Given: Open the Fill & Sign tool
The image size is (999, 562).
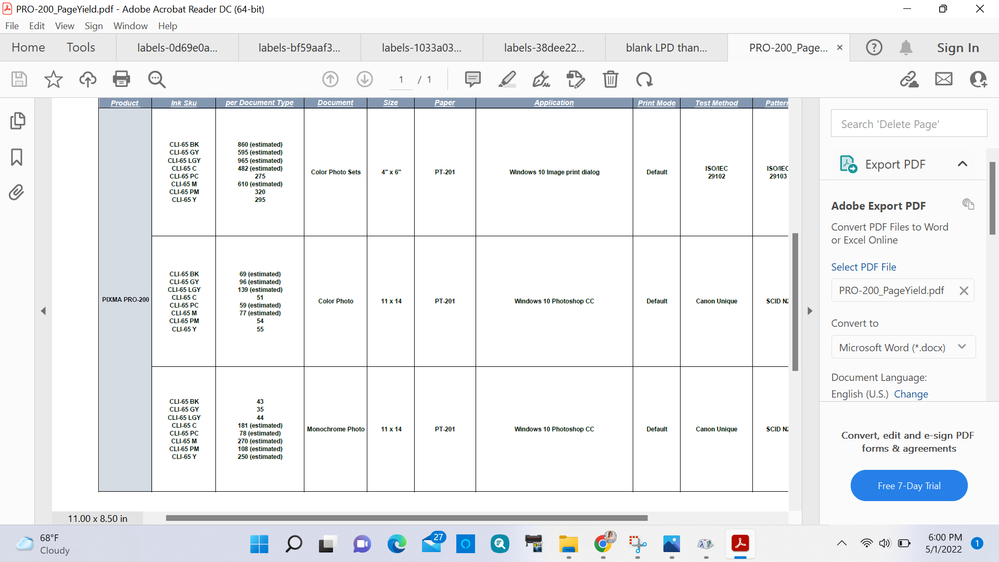Looking at the screenshot, I should click(x=541, y=80).
